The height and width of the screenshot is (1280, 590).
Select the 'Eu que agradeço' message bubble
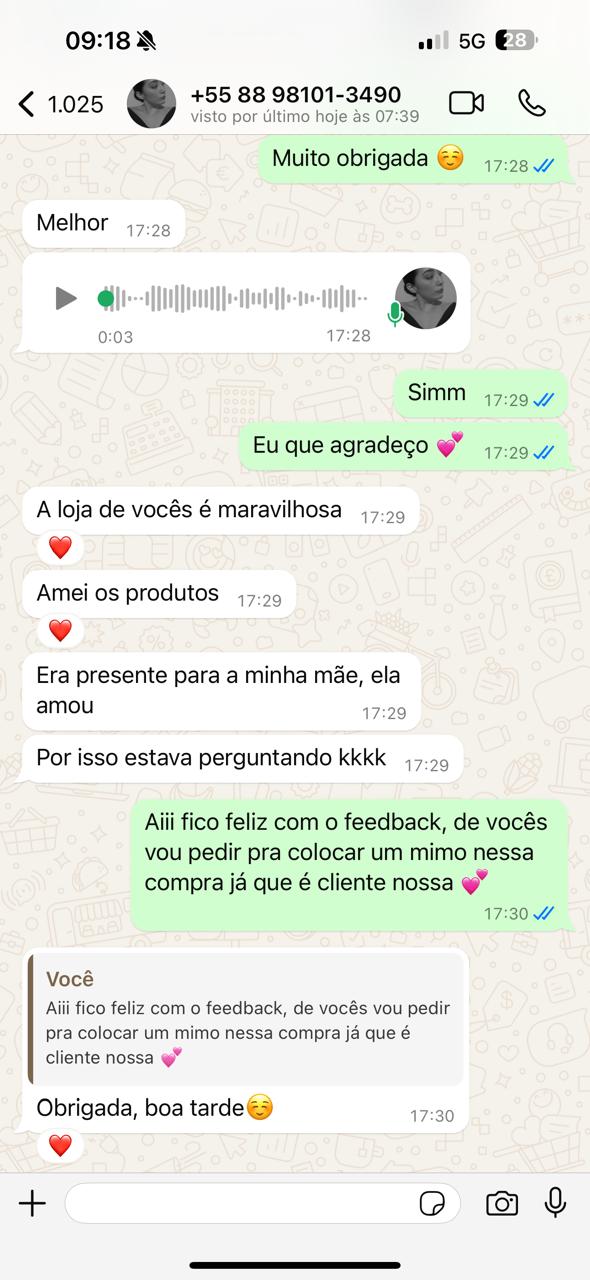404,447
